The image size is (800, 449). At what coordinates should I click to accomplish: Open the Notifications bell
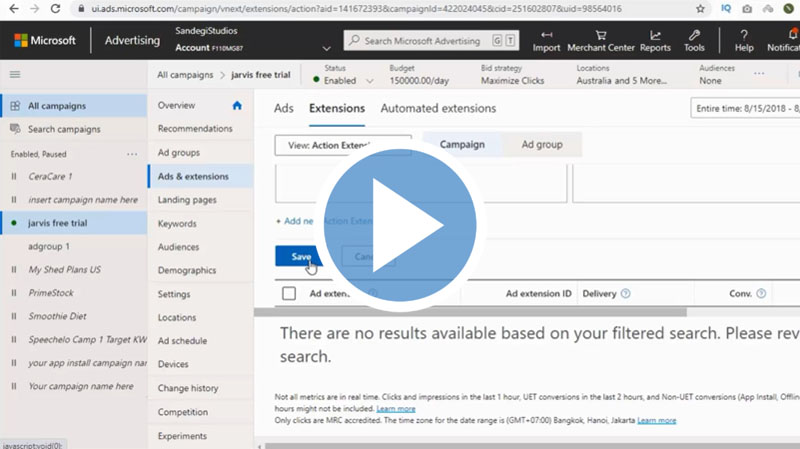point(792,35)
